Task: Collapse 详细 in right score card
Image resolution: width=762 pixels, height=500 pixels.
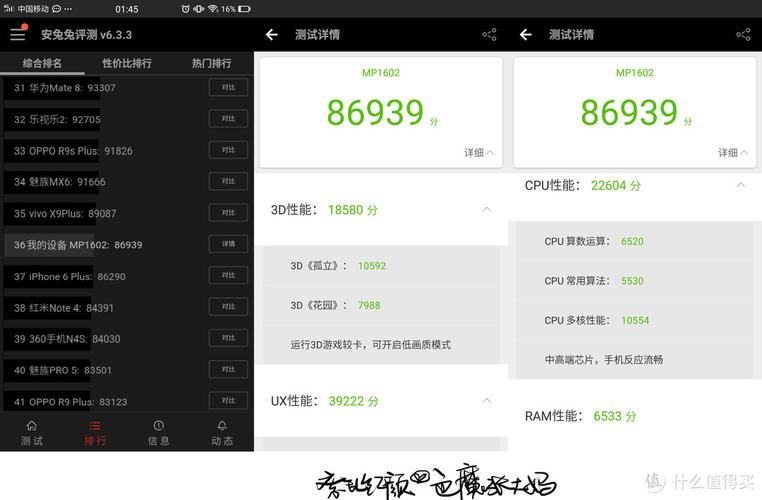Action: 733,153
